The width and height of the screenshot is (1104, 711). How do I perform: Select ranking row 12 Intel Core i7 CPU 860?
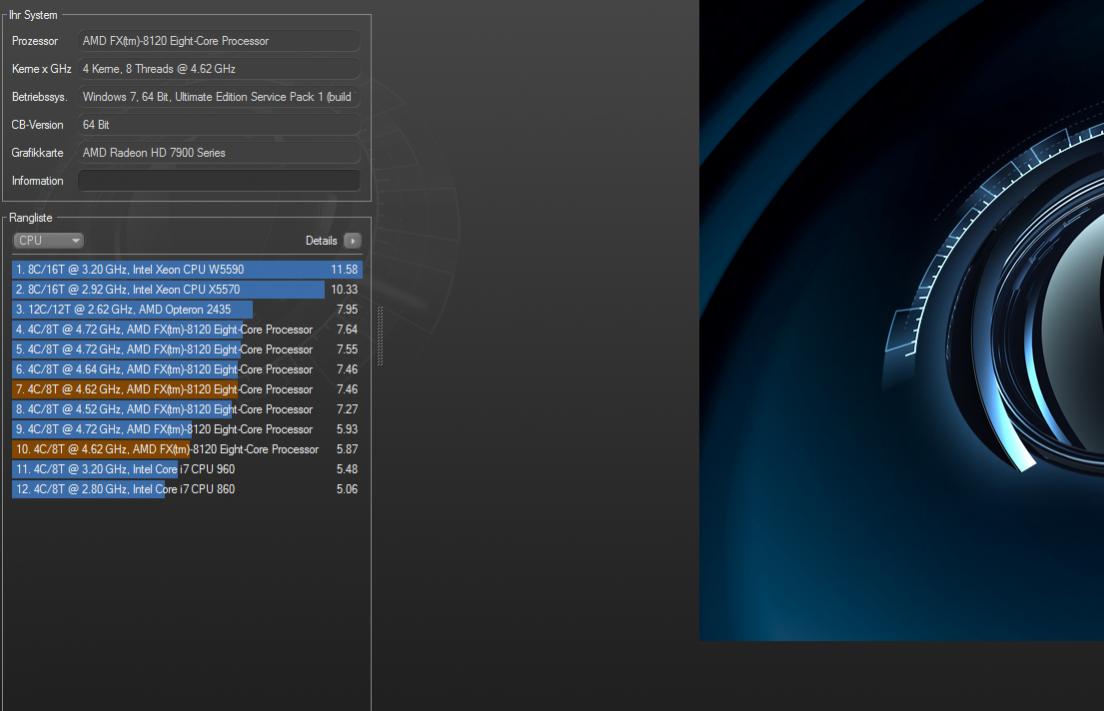pos(187,489)
